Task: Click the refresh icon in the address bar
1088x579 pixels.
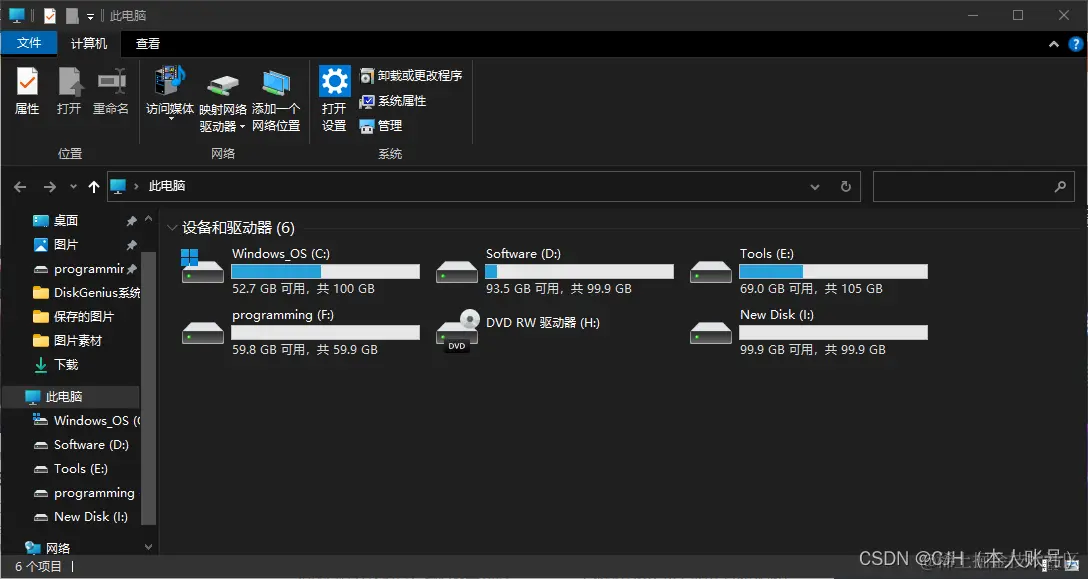Action: [x=845, y=186]
